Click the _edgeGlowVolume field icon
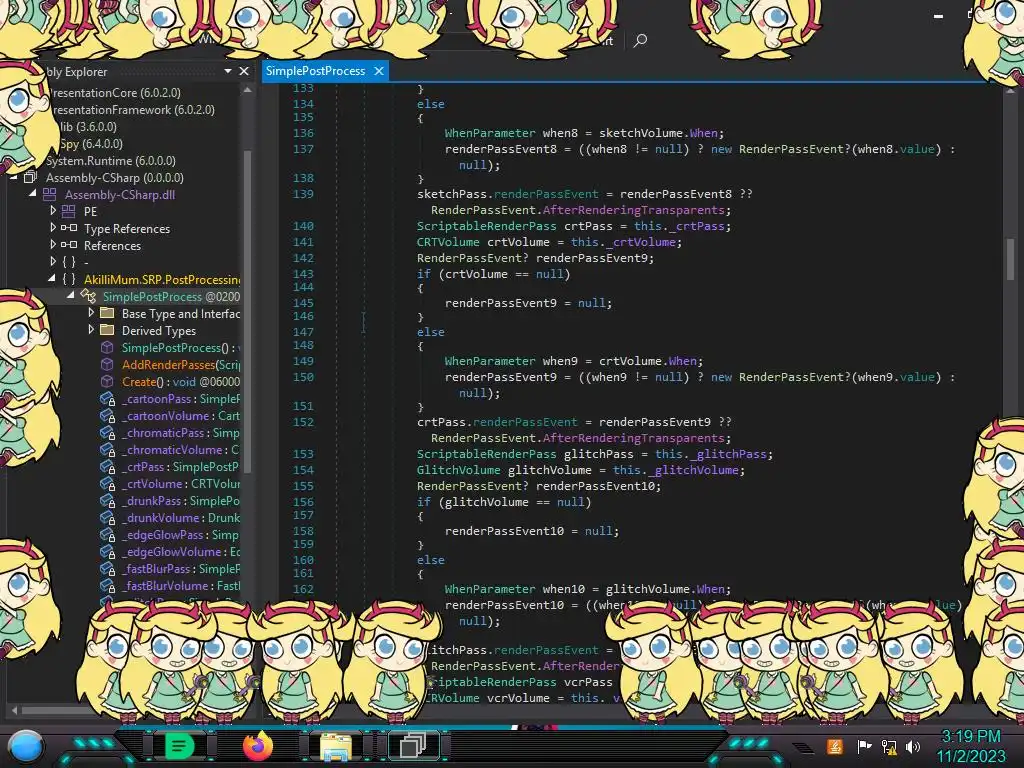This screenshot has width=1024, height=768. tap(108, 552)
